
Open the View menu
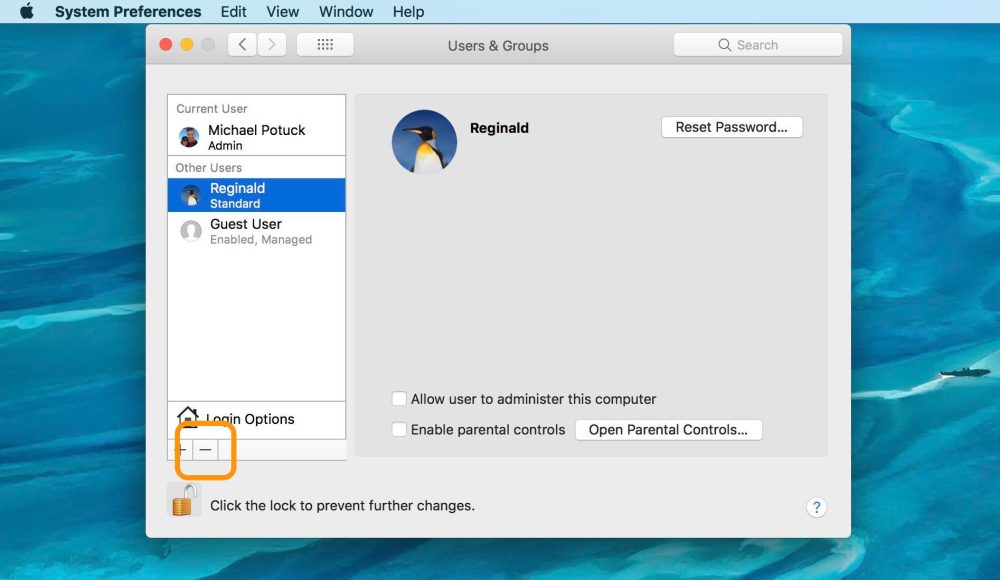(282, 11)
